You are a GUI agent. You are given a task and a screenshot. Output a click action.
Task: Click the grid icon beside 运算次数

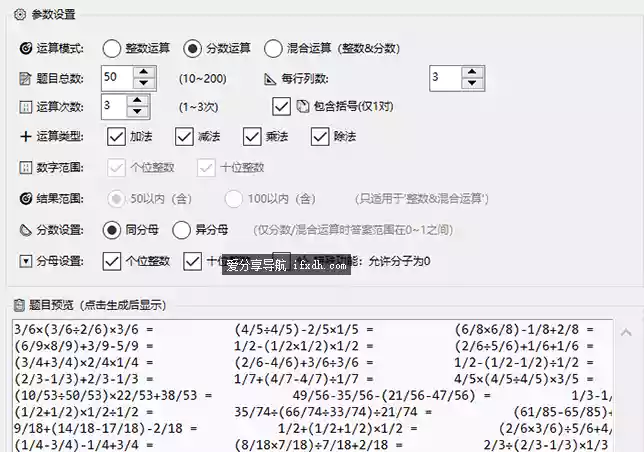point(25,107)
